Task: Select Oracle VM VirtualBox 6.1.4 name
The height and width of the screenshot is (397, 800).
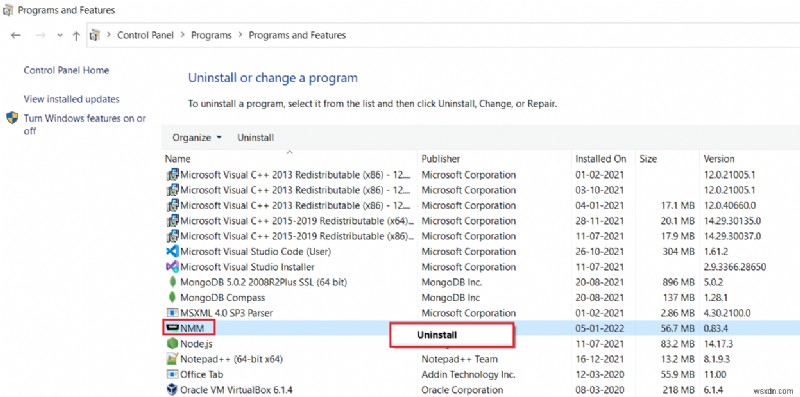Action: click(x=236, y=390)
